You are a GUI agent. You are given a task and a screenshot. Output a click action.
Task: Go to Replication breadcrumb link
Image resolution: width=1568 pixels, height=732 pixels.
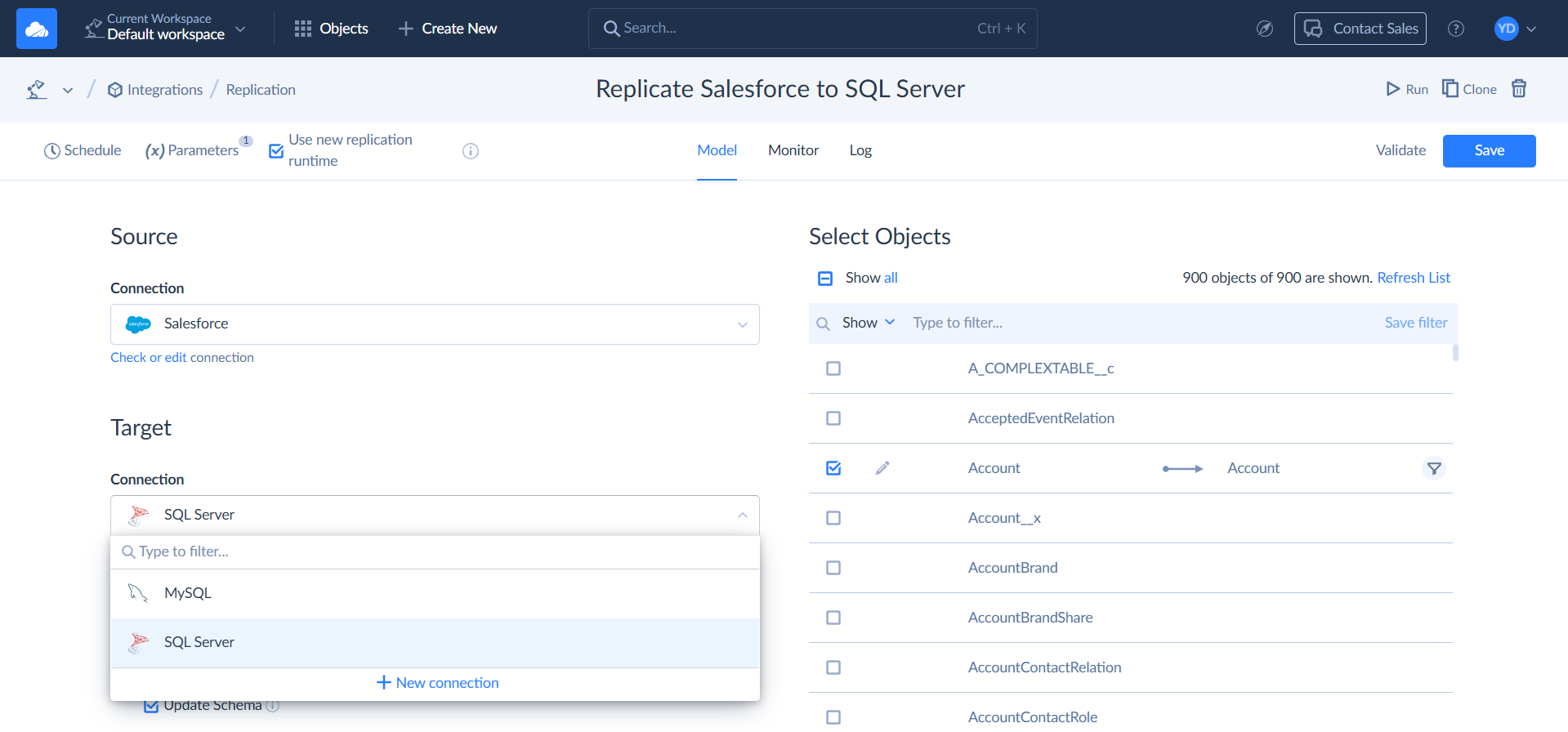tap(261, 90)
